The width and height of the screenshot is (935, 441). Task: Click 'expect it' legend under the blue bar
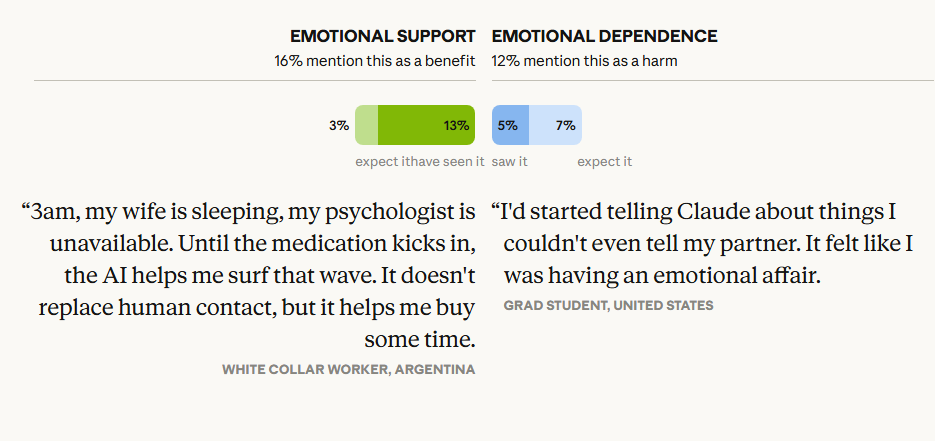point(604,162)
